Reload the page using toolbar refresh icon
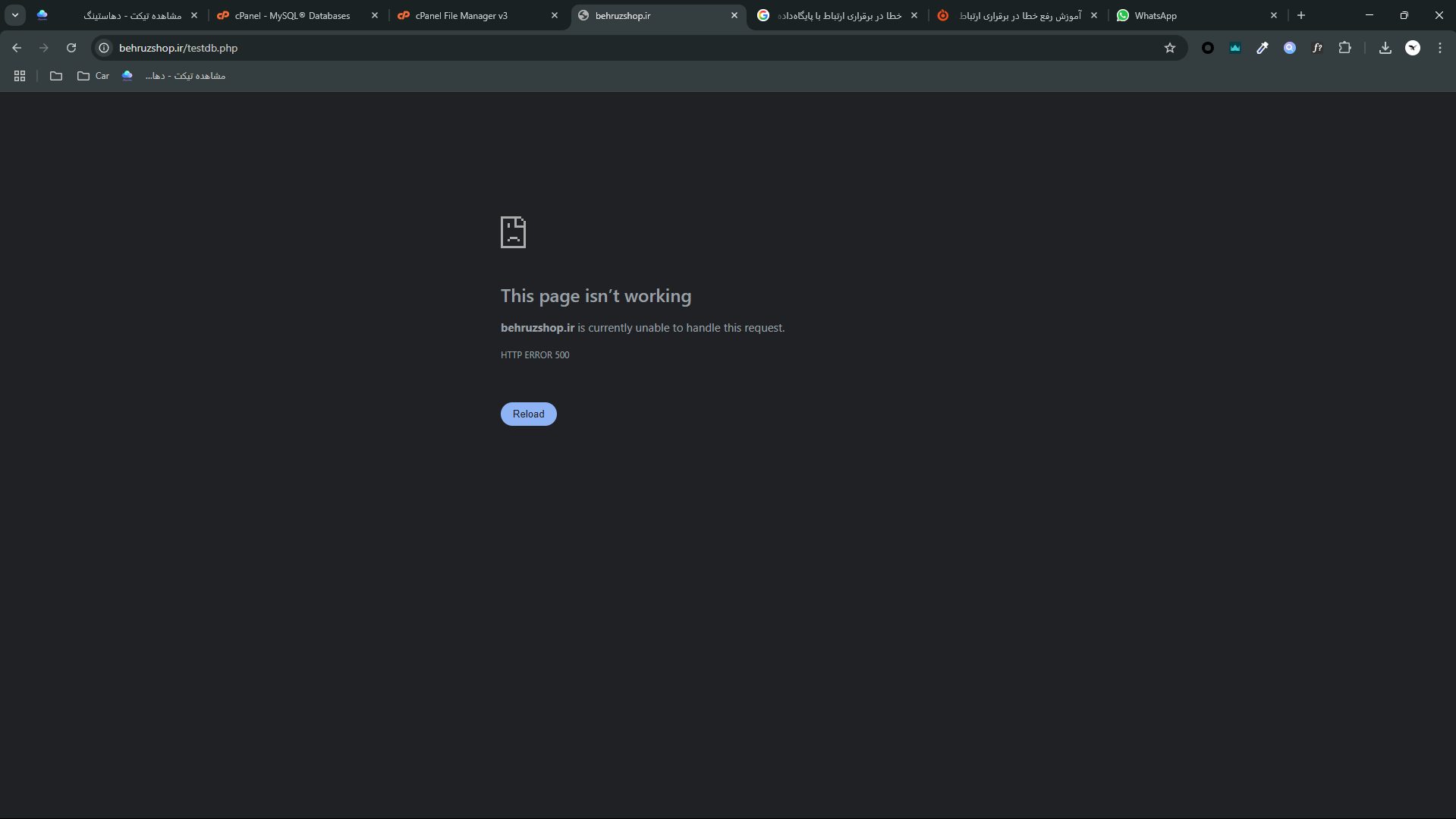The image size is (1456, 819). (71, 48)
